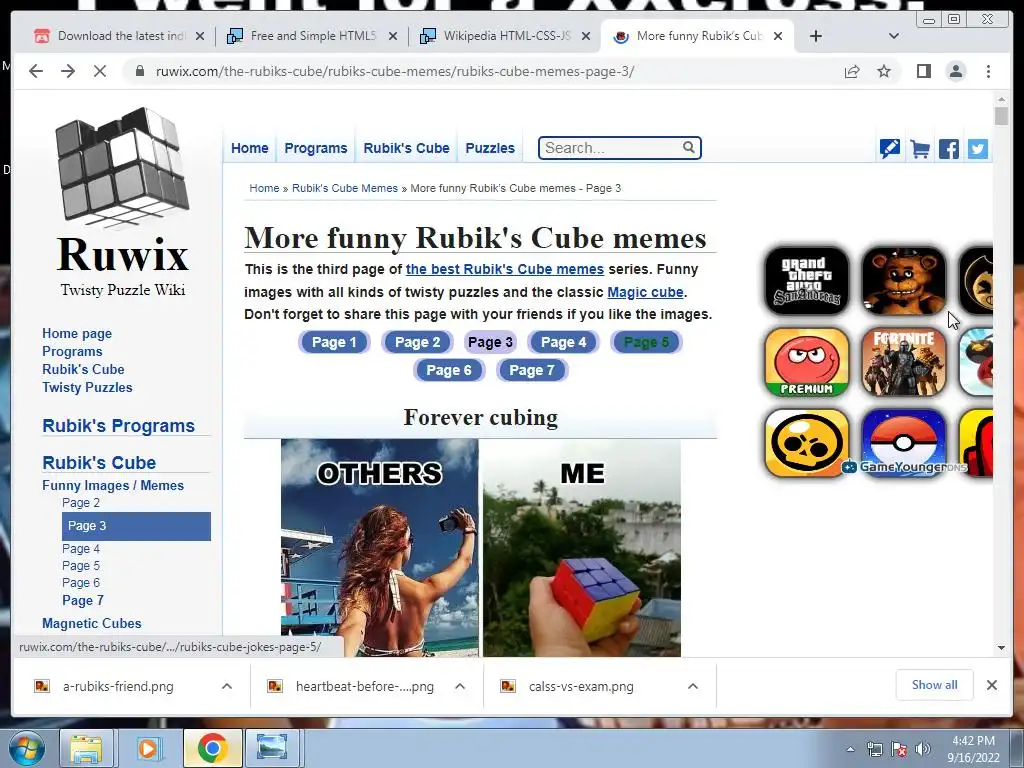
Task: Go to Page 5 pill button
Action: click(647, 342)
